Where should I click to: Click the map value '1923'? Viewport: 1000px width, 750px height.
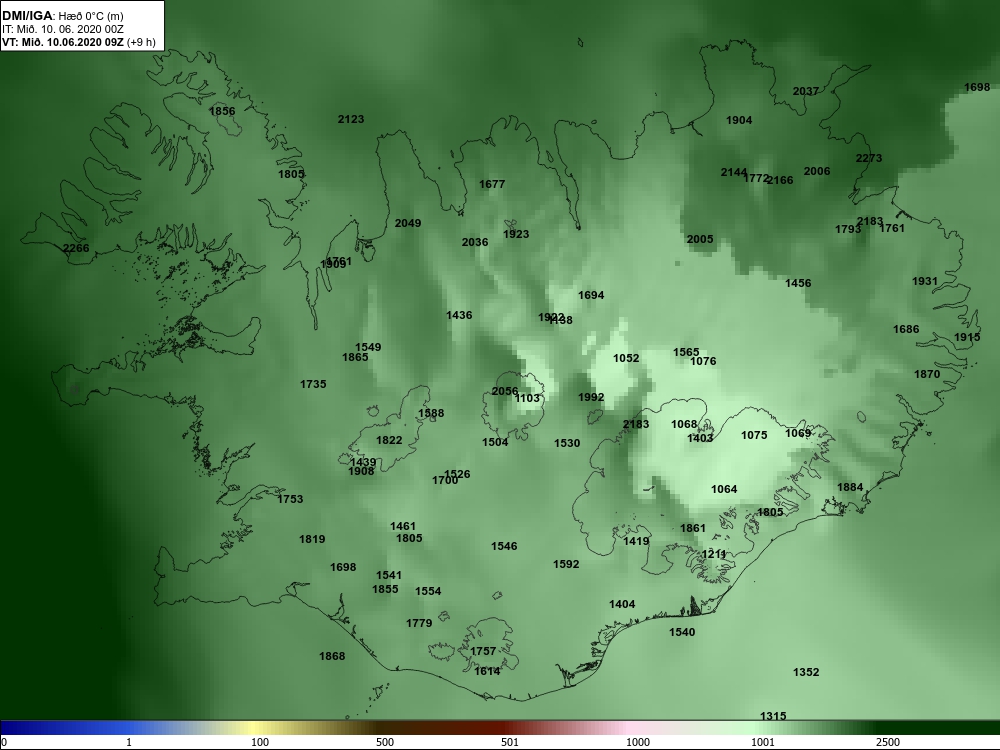(516, 234)
